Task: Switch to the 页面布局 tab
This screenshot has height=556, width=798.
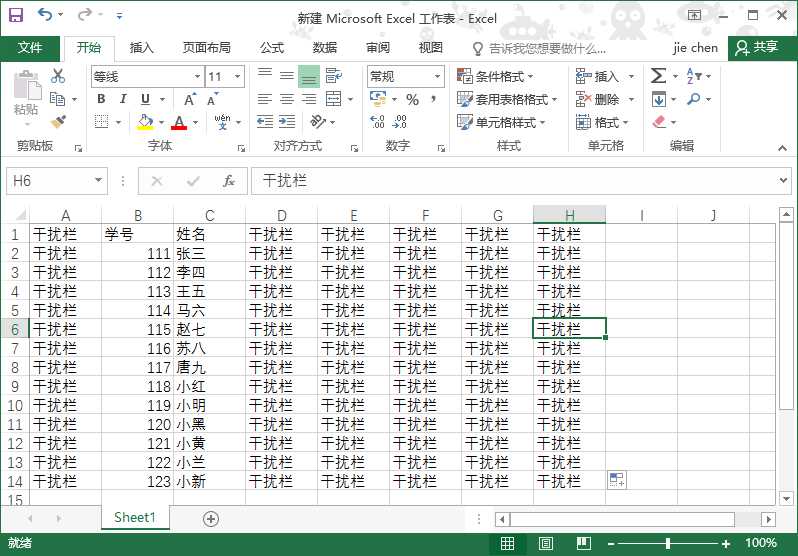Action: 207,48
